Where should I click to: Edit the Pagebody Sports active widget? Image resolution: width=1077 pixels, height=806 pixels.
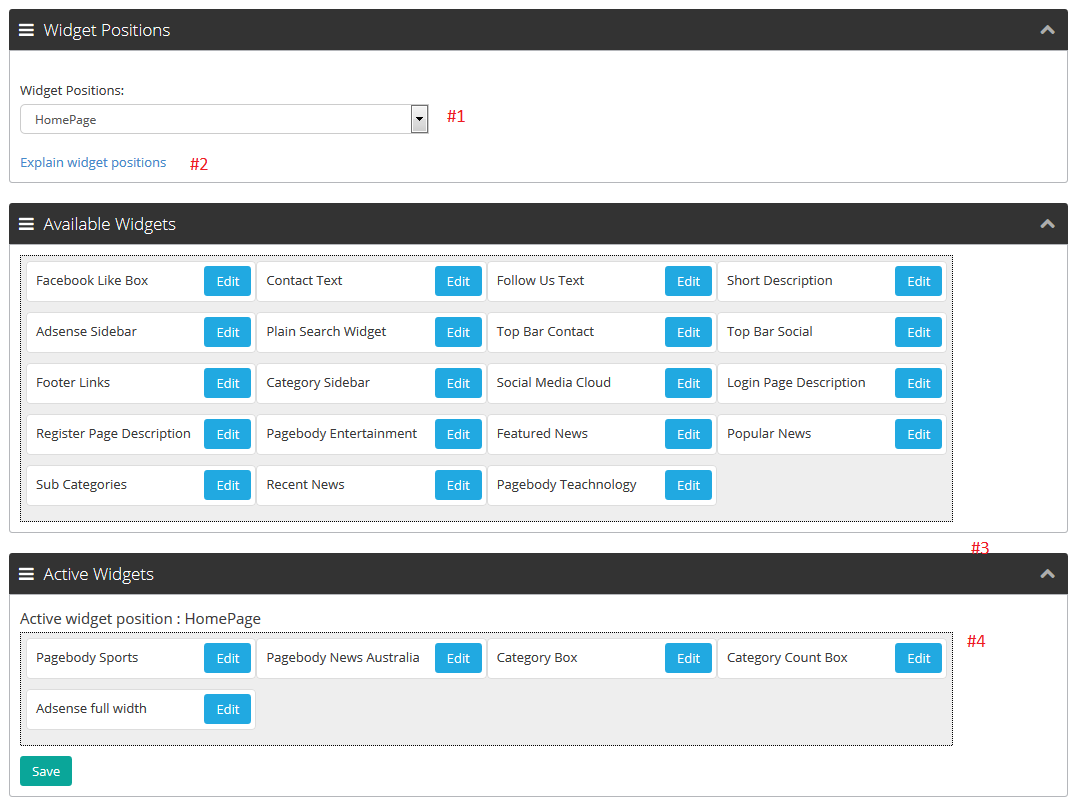[x=228, y=658]
